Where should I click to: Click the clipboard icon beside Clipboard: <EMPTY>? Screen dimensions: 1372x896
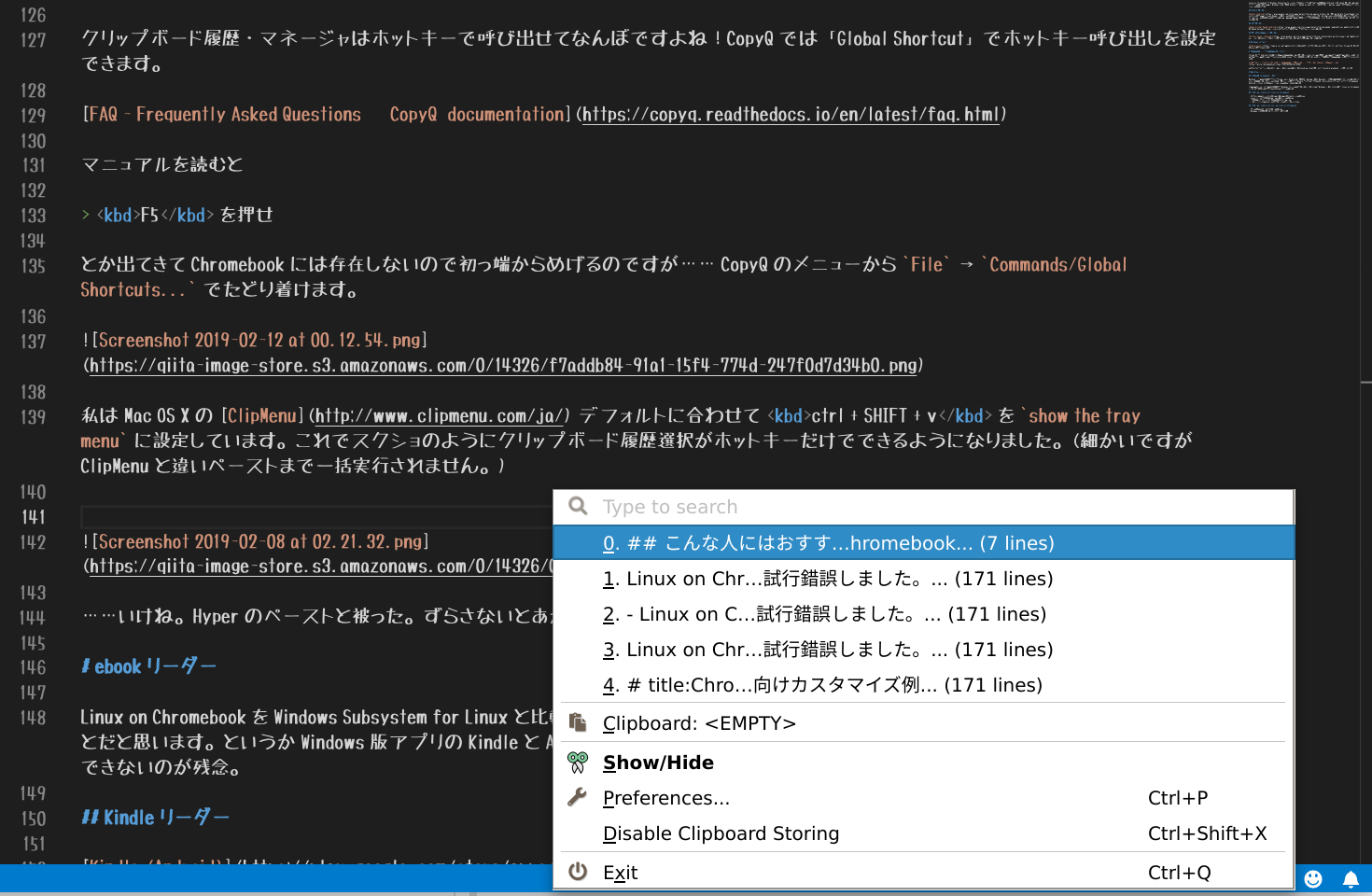pos(577,722)
